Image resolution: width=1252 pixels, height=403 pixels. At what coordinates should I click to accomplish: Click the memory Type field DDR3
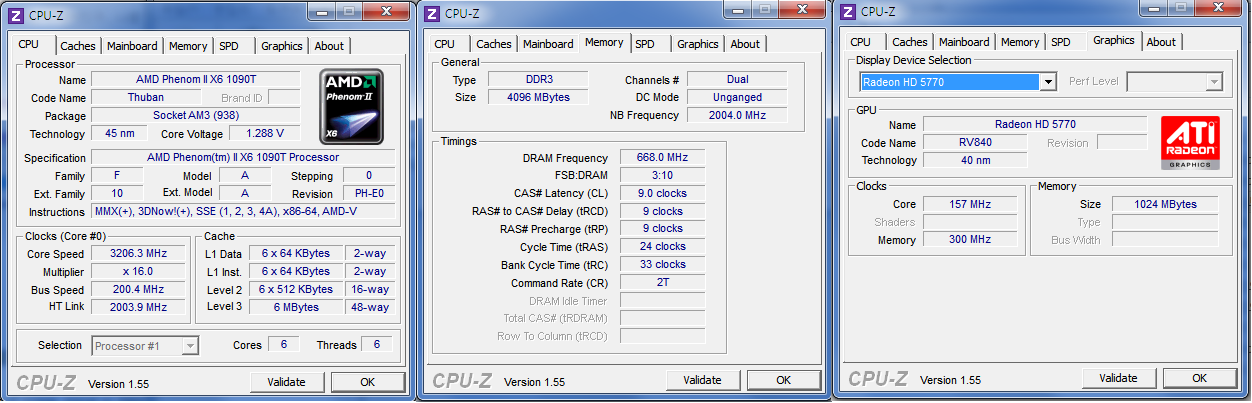pos(537,80)
